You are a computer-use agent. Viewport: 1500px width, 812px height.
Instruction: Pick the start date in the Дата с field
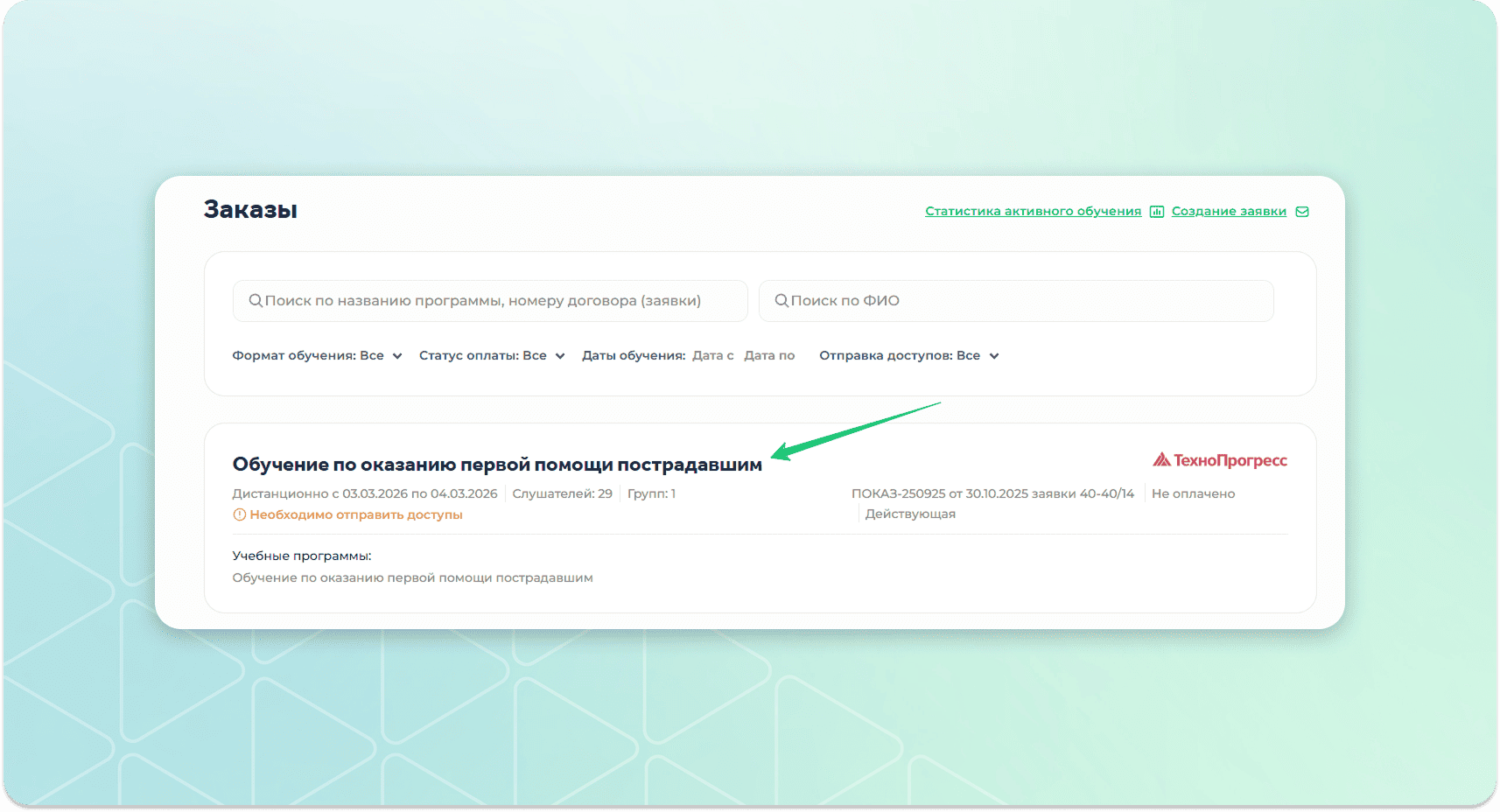pos(712,355)
